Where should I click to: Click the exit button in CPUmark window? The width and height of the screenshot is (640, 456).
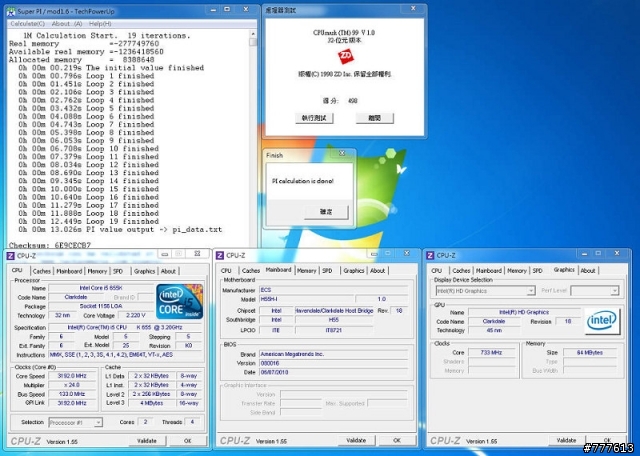(375, 118)
